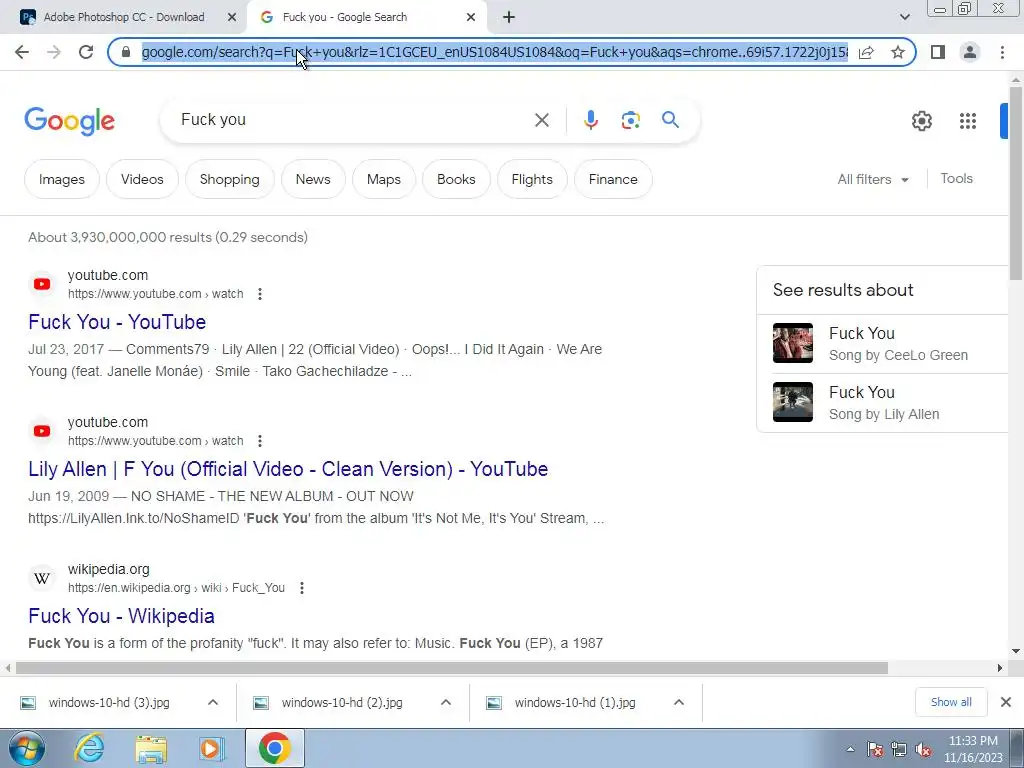This screenshot has width=1024, height=768.
Task: Open Lily Allen Official Video result
Action: click(x=288, y=469)
